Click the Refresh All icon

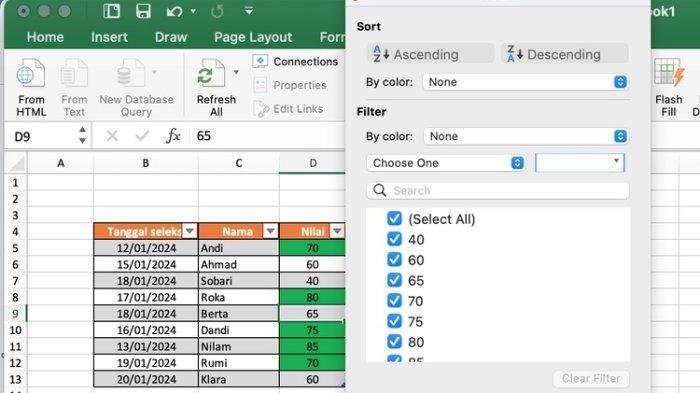pyautogui.click(x=211, y=73)
